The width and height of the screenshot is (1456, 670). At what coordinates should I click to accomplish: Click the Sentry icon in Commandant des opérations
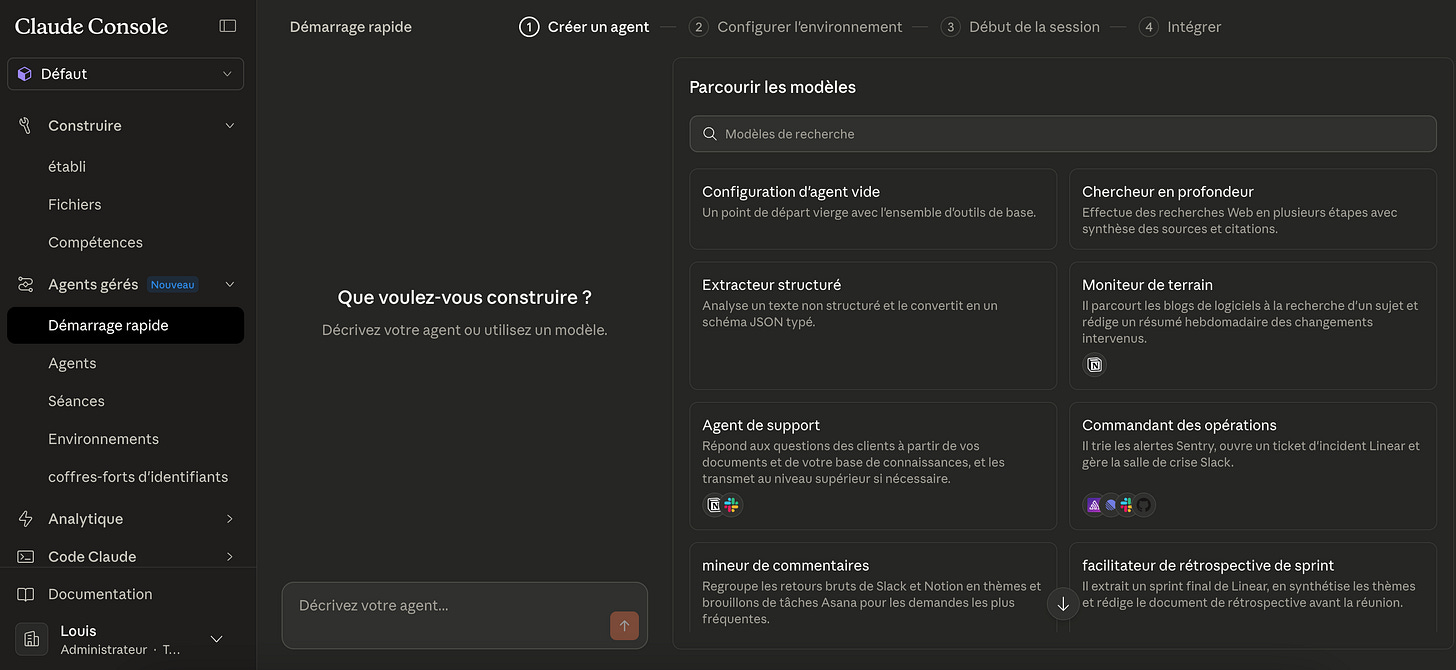[x=1094, y=505]
